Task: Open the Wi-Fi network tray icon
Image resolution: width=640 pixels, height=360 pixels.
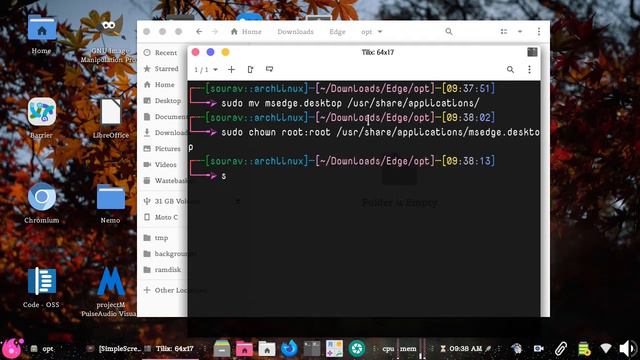Action: tap(606, 348)
